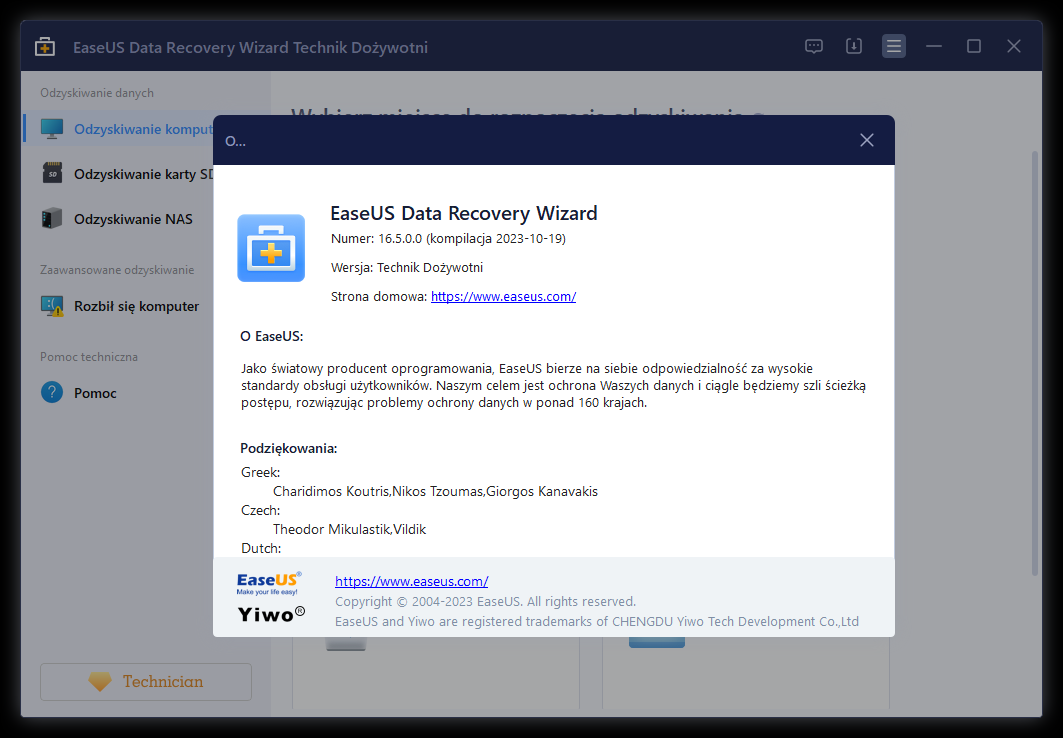Click the 'O EaseUS:' heading

tap(271, 336)
